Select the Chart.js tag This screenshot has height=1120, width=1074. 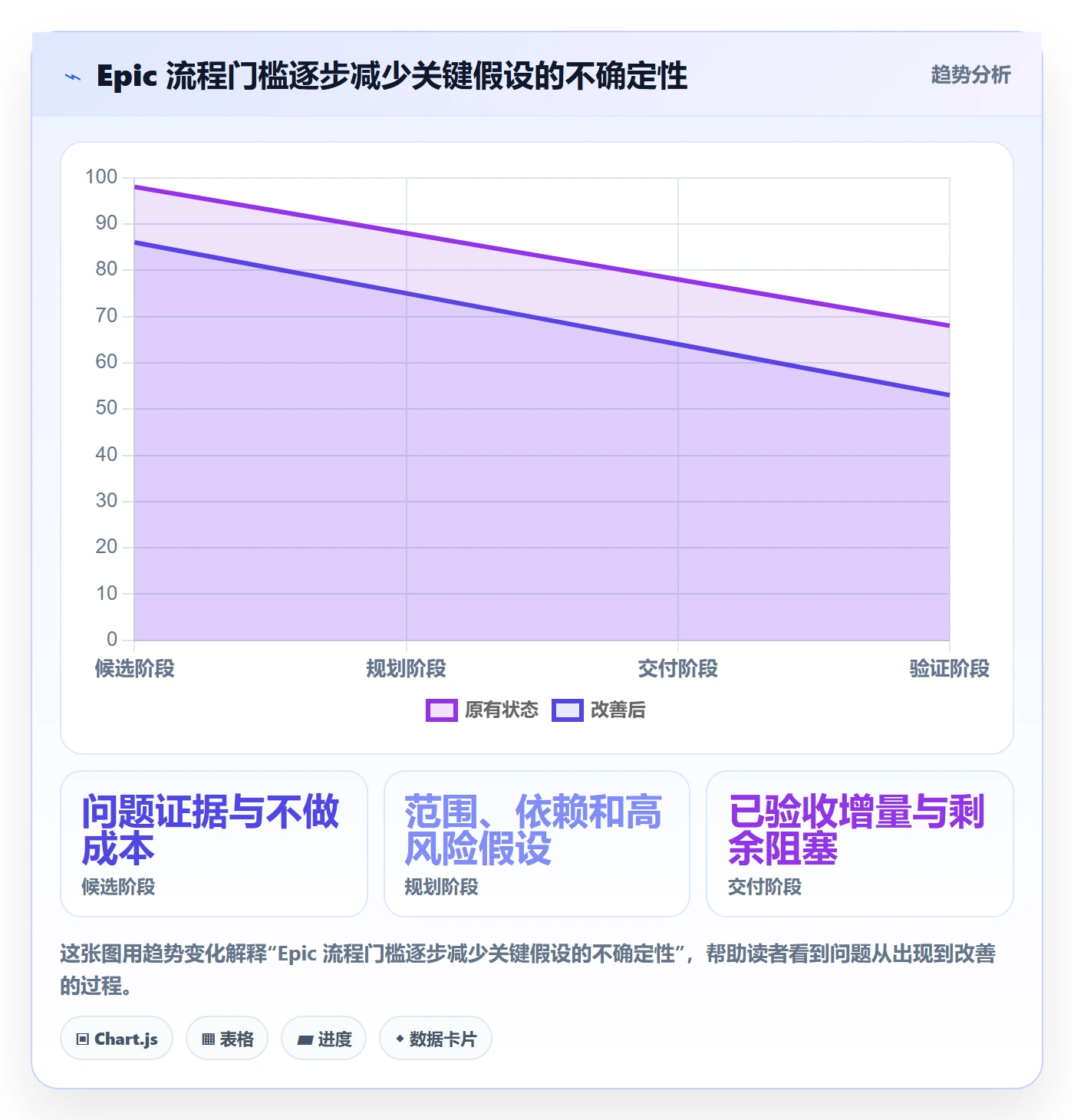(117, 1039)
